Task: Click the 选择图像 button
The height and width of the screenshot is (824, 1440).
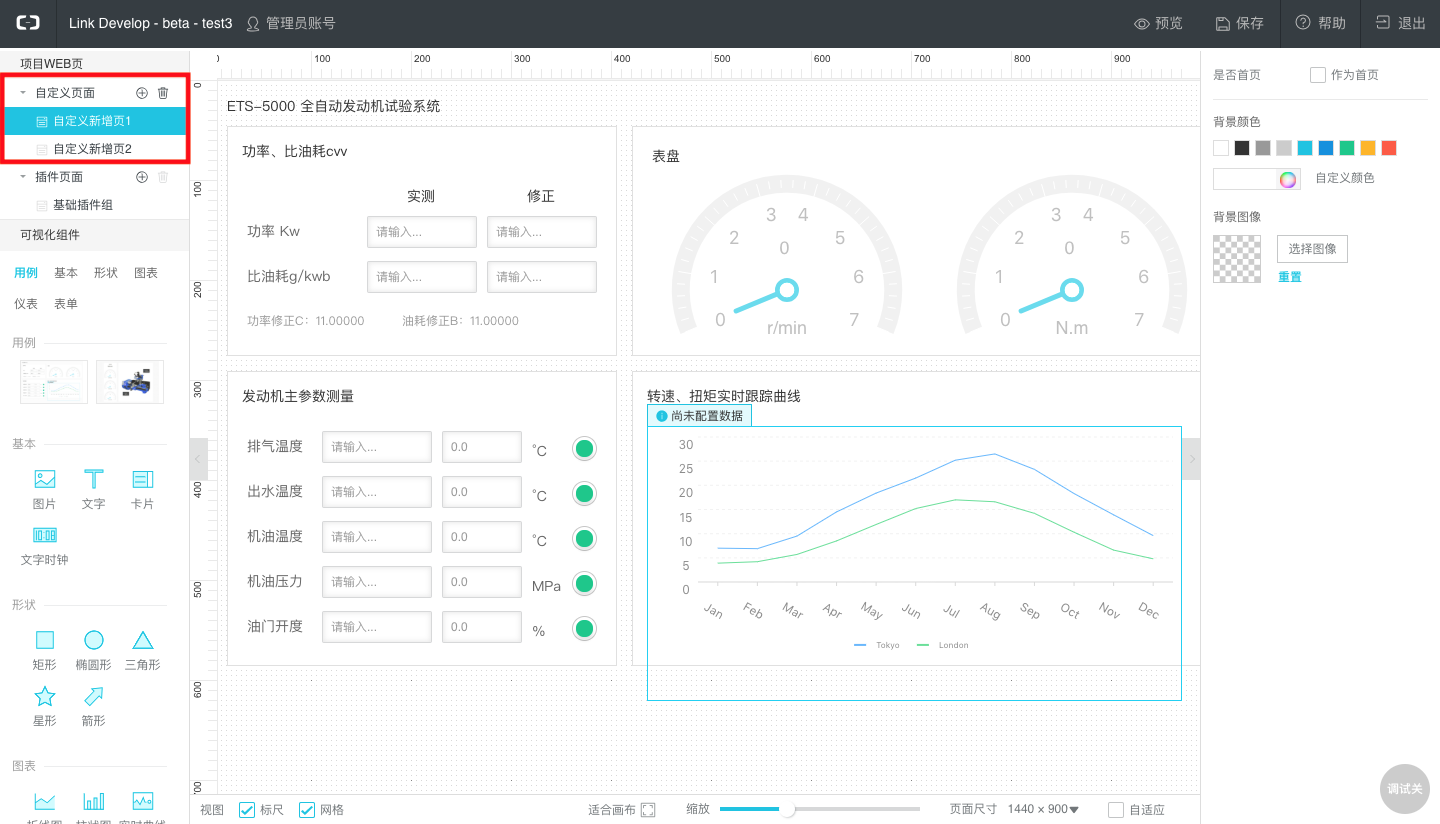Action: click(1312, 249)
